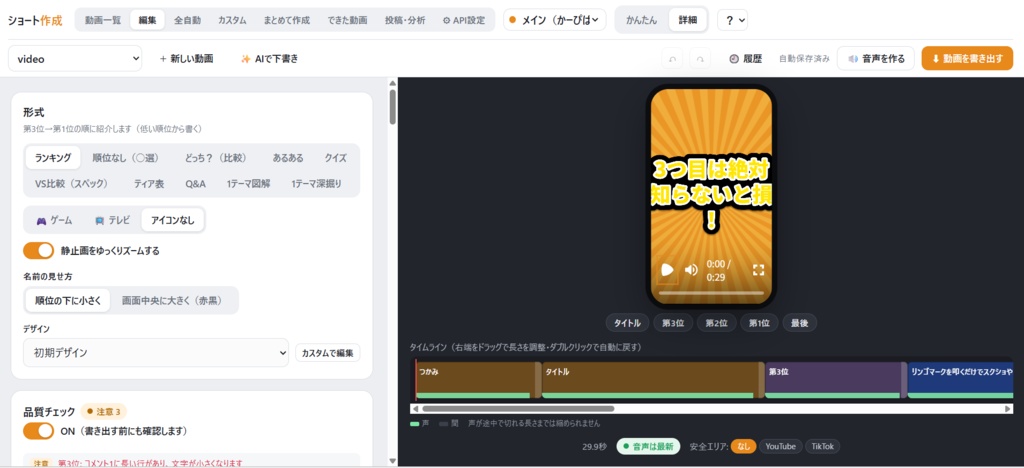The image size is (1024, 468).
Task: Choose アイコンなし option
Action: 173,221
